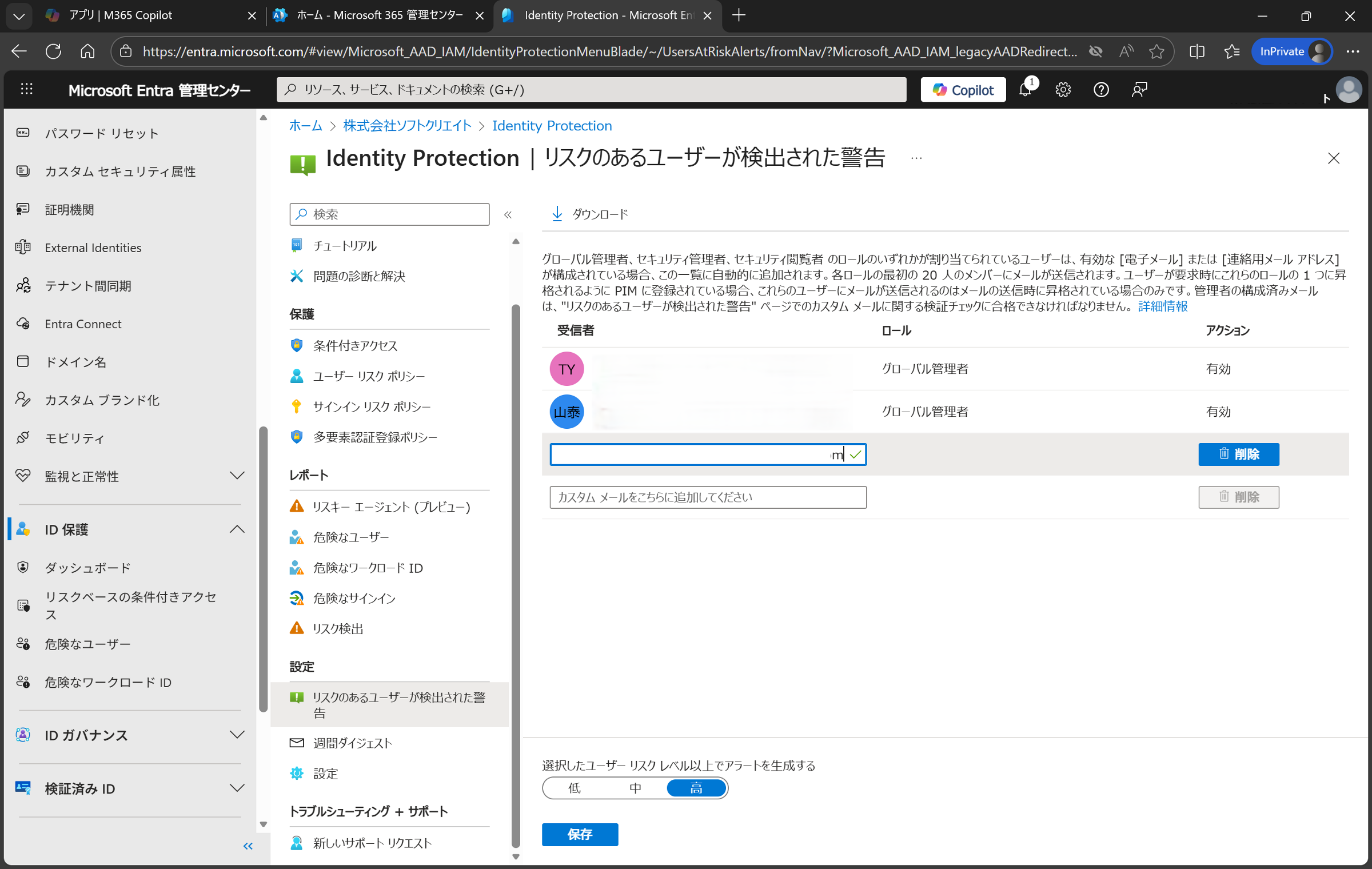Expand the 監視と正常性 section

(237, 475)
